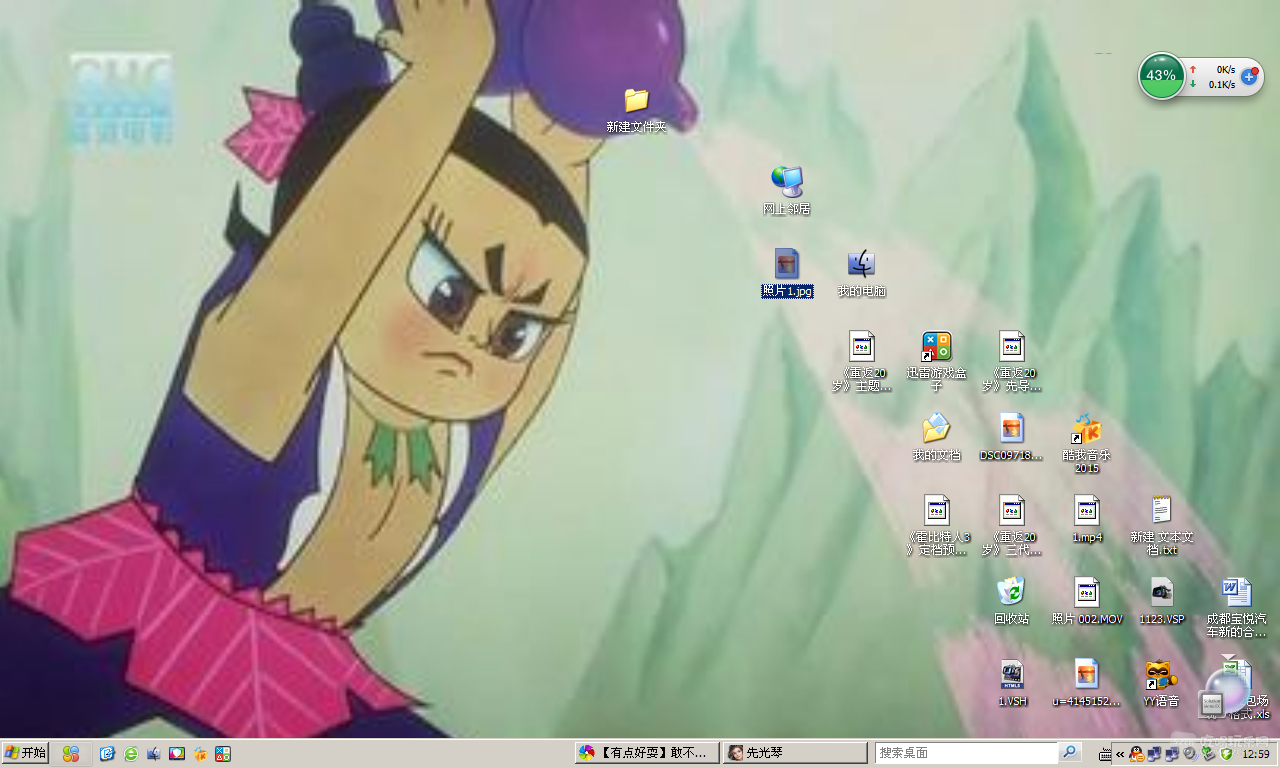The height and width of the screenshot is (768, 1280).
Task: Launch the blue browser icon in quick launch
Action: 107,754
